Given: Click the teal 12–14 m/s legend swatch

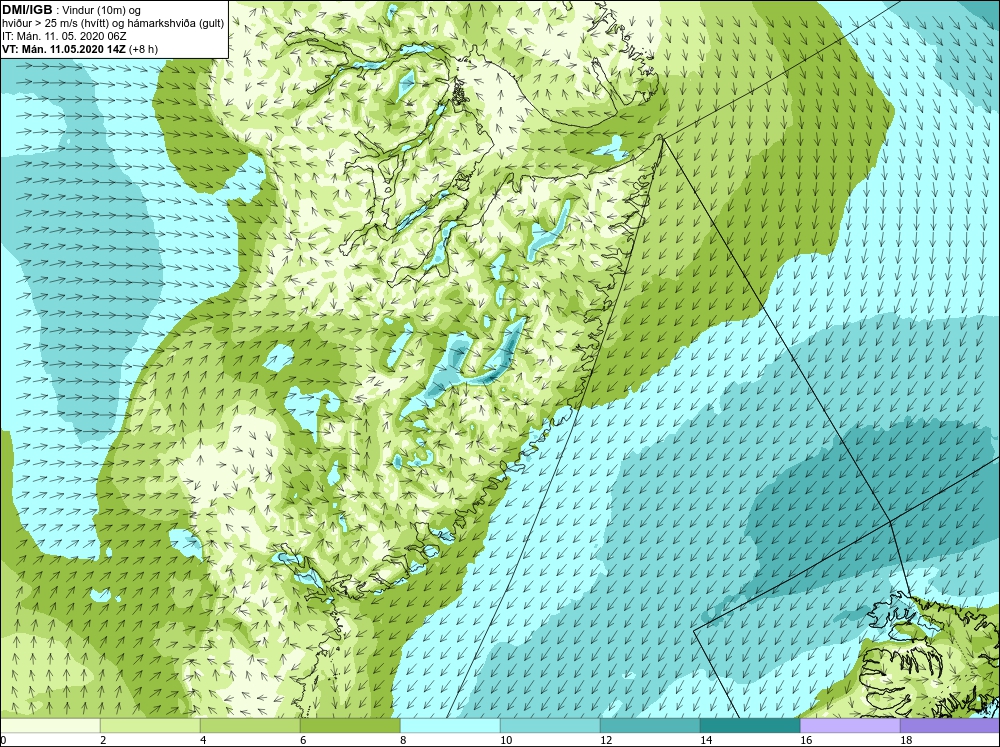Looking at the screenshot, I should point(650,725).
